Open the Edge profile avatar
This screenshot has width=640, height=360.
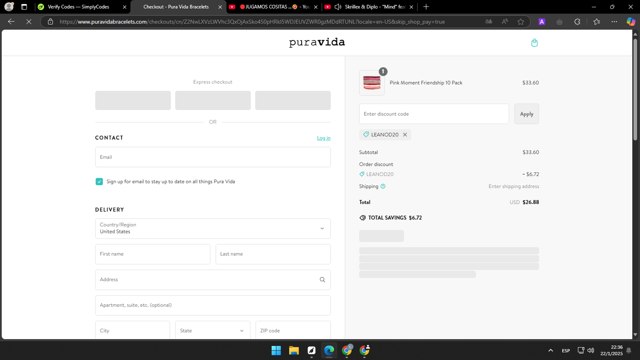click(x=9, y=7)
